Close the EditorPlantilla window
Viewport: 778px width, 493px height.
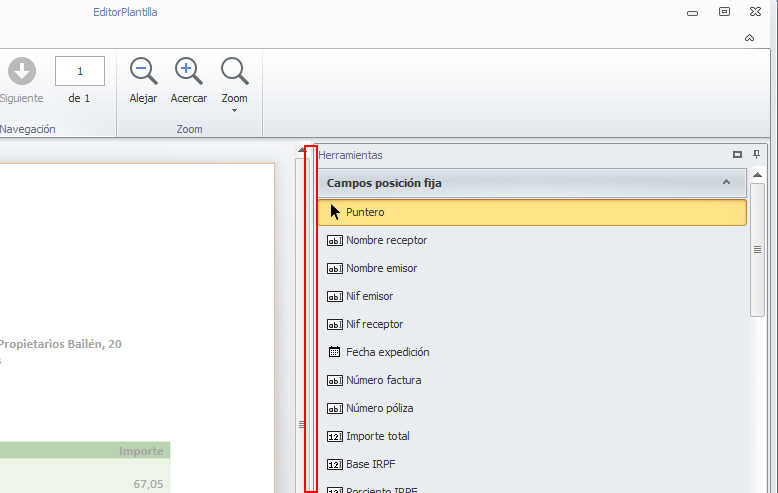pyautogui.click(x=756, y=11)
